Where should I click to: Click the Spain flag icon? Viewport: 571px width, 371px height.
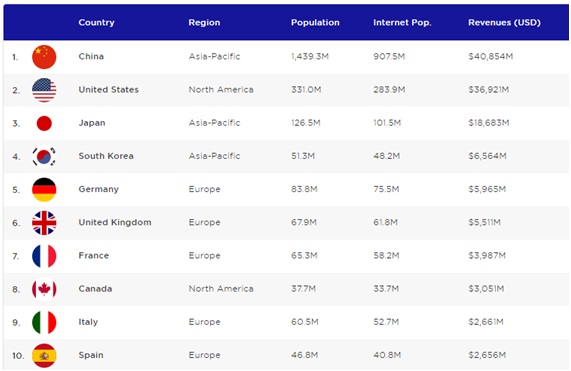tap(44, 355)
